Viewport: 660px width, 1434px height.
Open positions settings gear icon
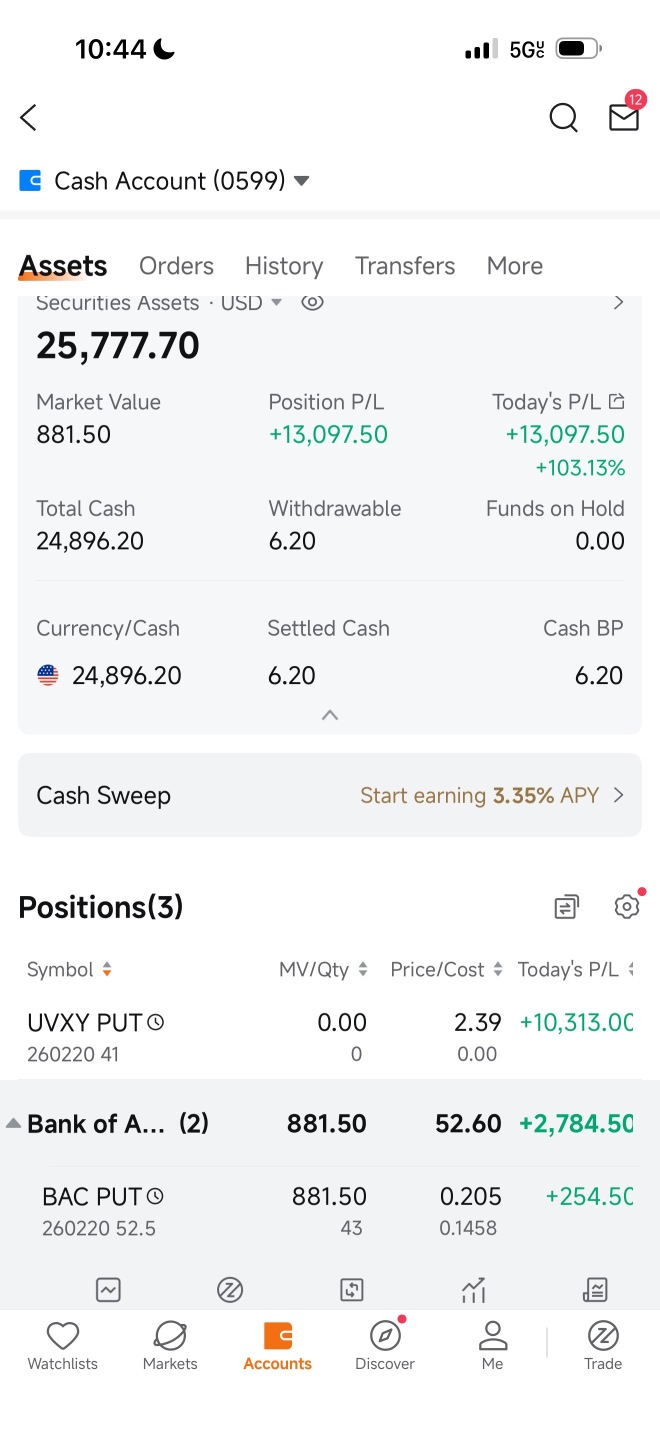click(x=627, y=906)
